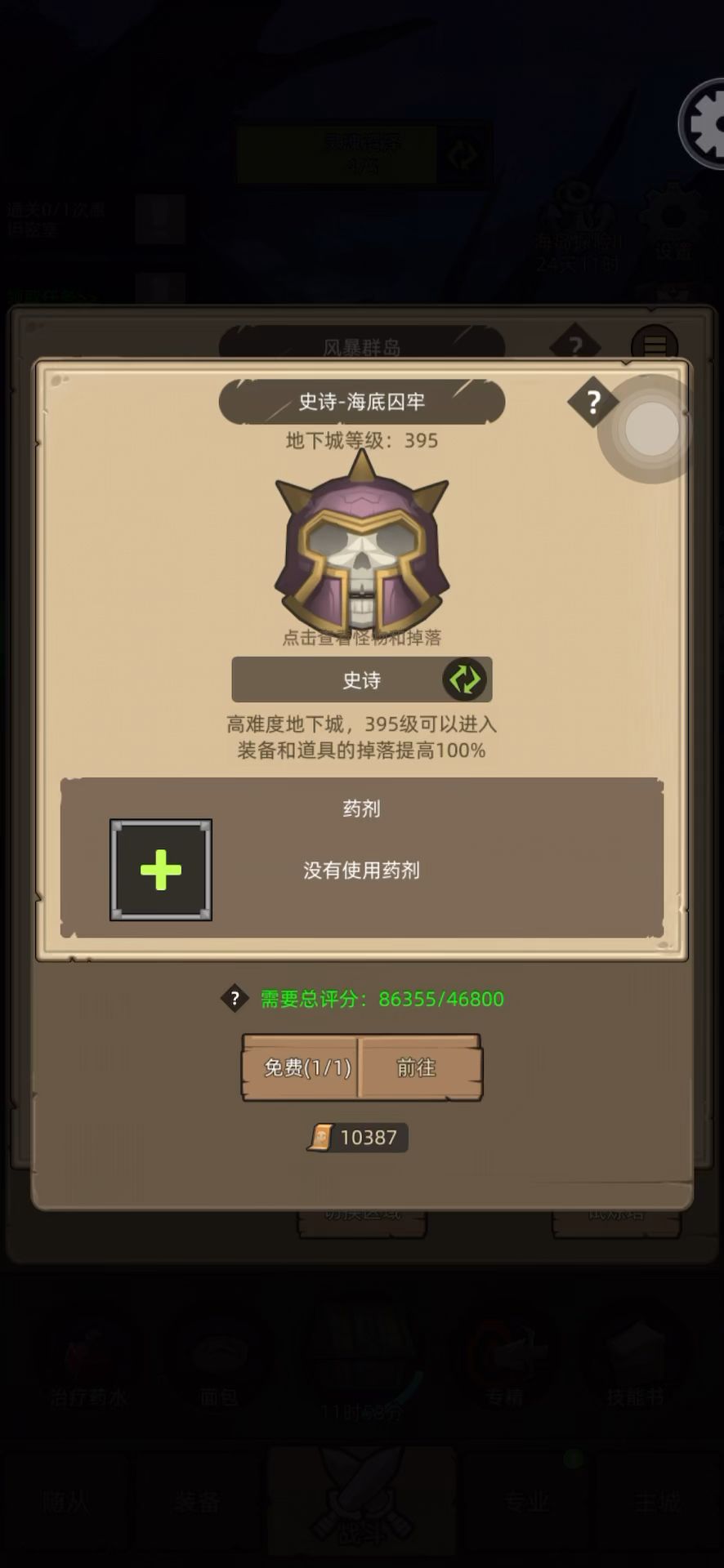Click dimmed swap arrows in top bar

click(463, 154)
